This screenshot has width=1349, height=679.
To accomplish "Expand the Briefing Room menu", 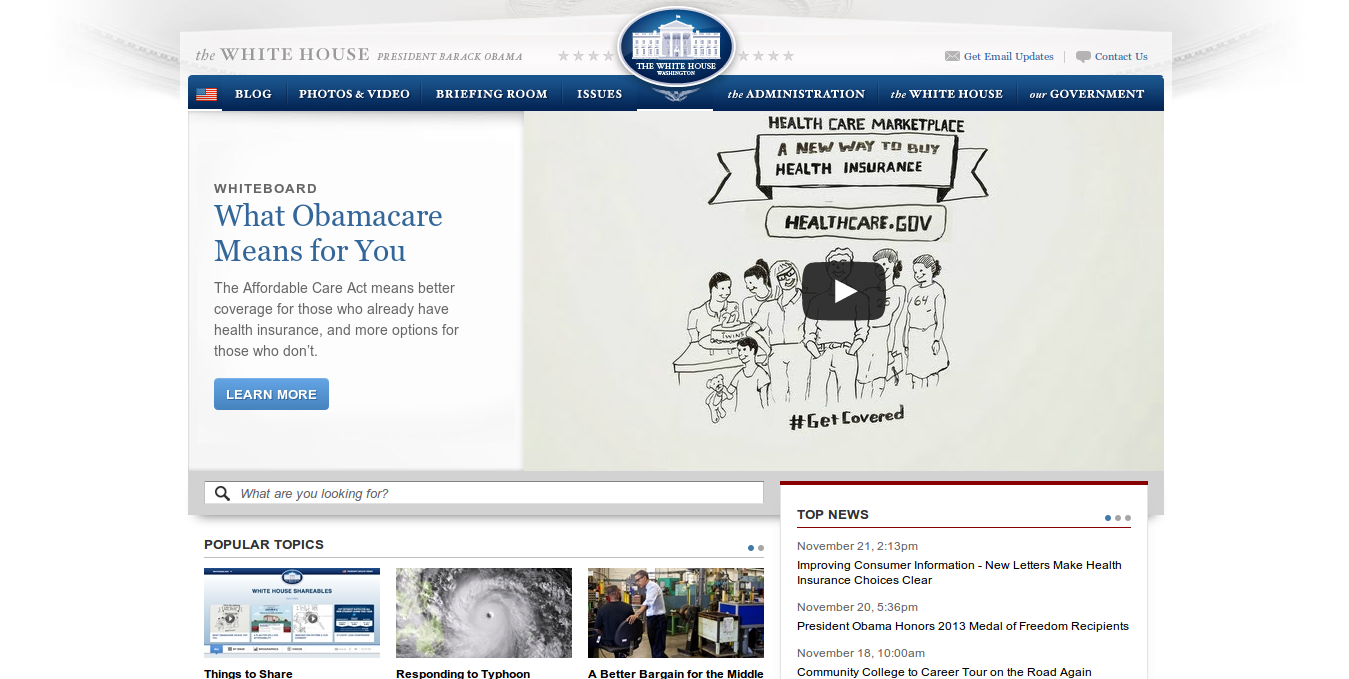I will pos(491,94).
